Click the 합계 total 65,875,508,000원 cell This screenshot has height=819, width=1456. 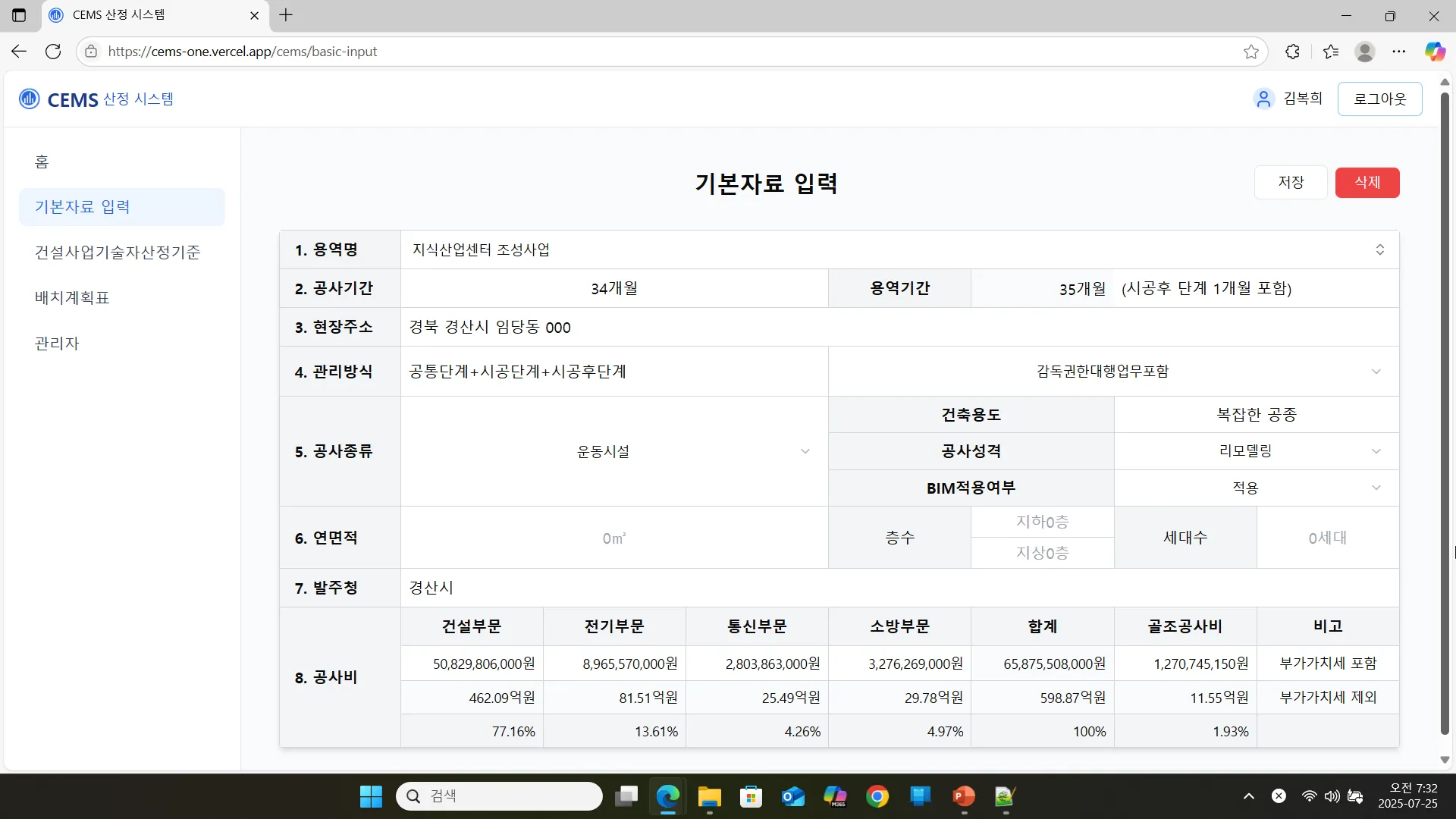coord(1042,664)
